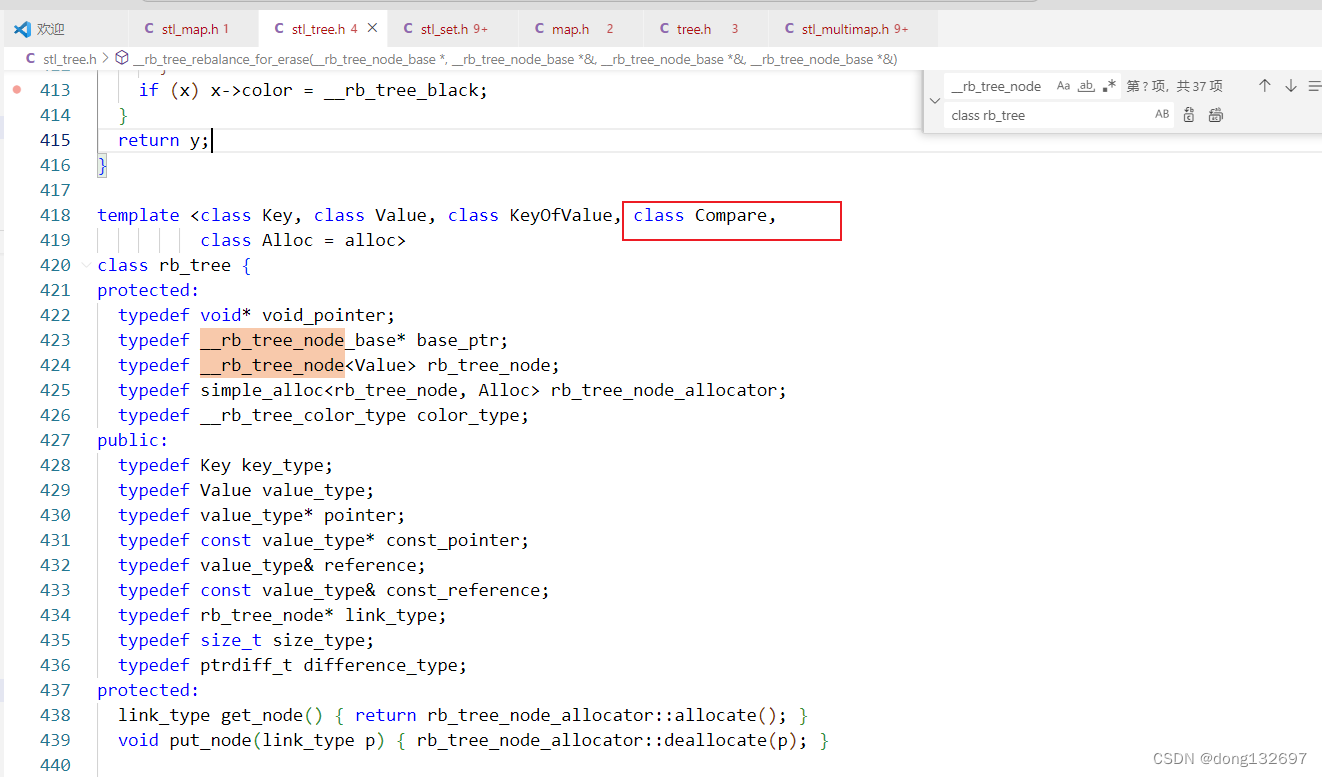Click the match count text 共 37 项
1322x777 pixels.
(1199, 86)
